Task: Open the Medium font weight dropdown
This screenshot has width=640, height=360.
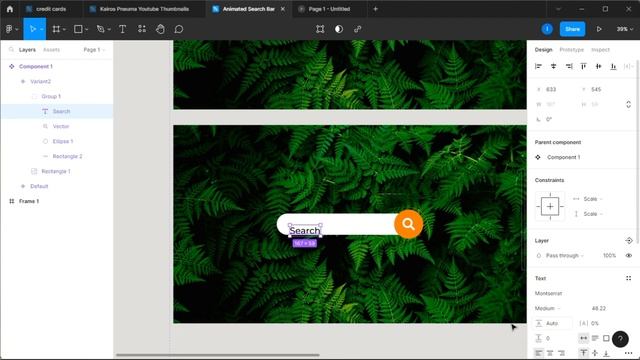Action: pyautogui.click(x=548, y=309)
